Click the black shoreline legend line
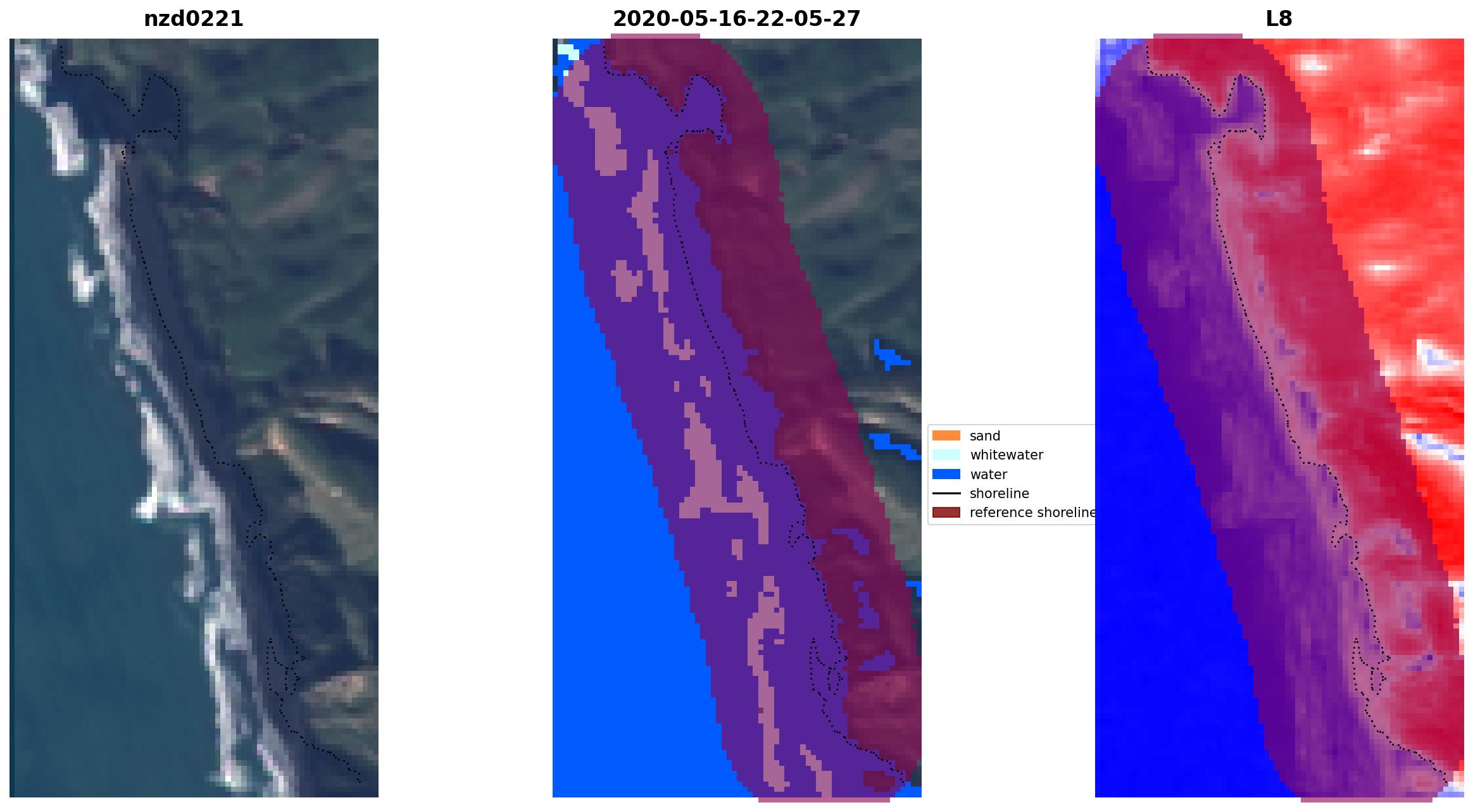1473x812 pixels. click(946, 493)
